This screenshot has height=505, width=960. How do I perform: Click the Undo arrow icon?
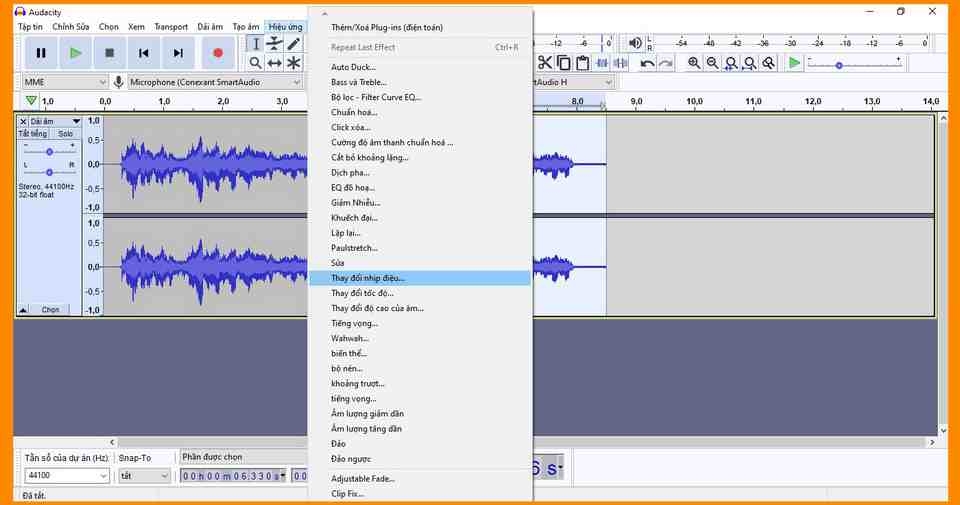pyautogui.click(x=647, y=63)
